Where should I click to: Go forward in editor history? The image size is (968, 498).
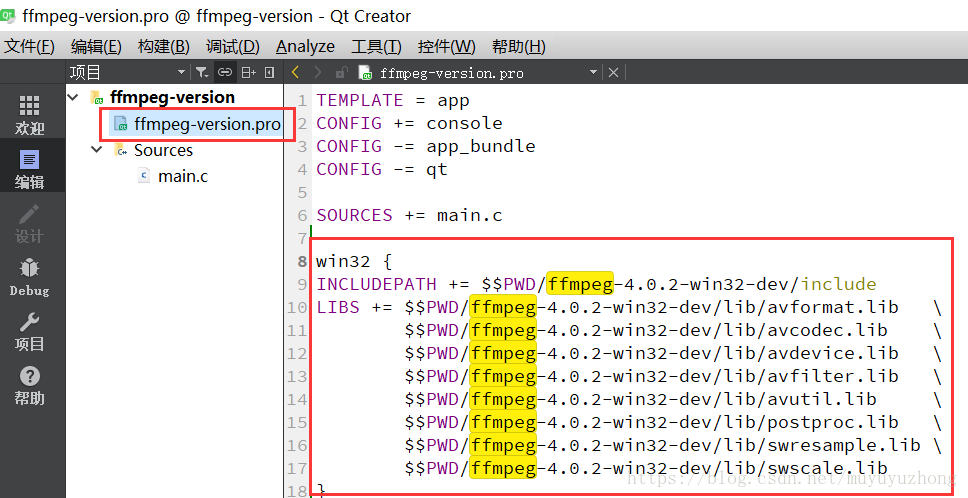tap(318, 73)
